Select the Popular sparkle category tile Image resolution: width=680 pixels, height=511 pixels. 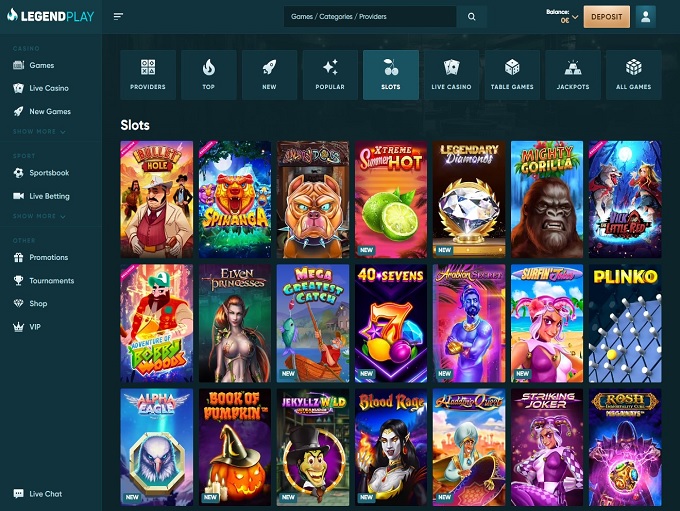pyautogui.click(x=330, y=75)
